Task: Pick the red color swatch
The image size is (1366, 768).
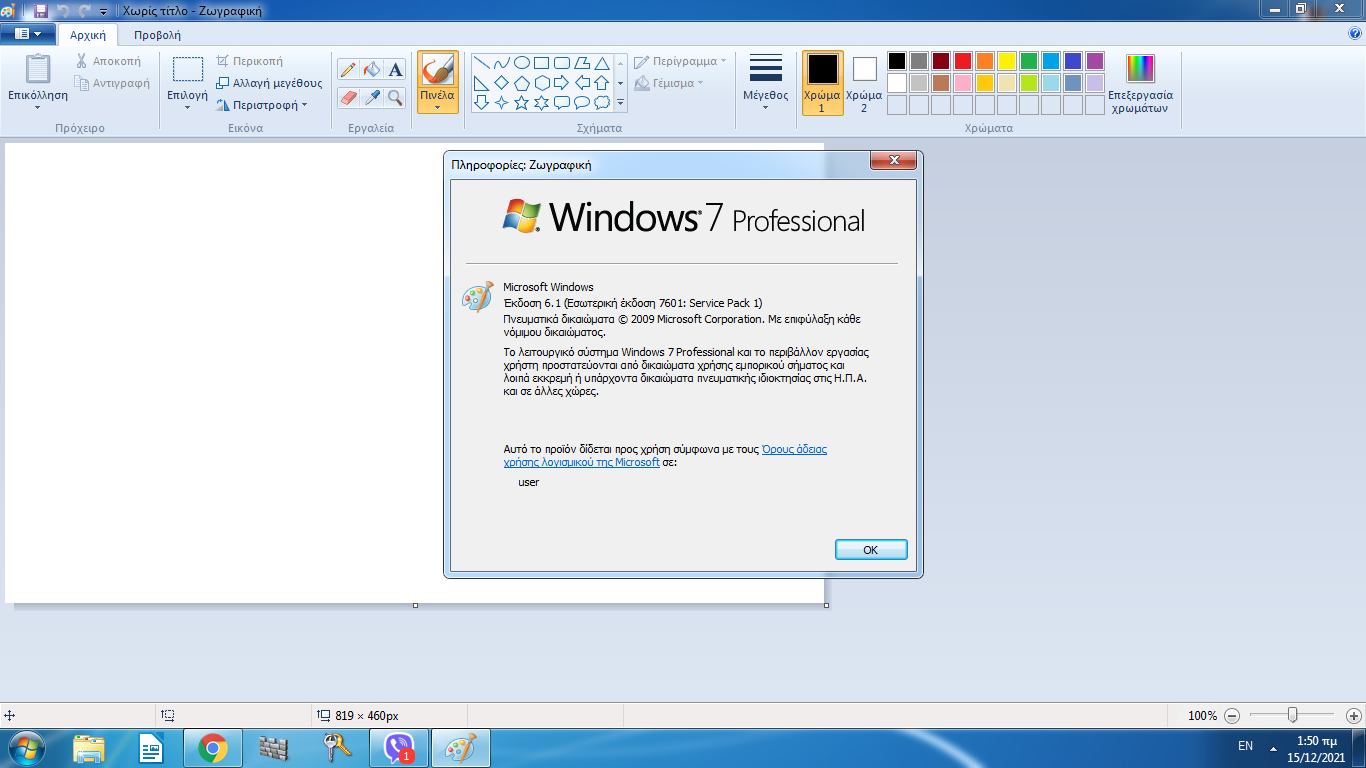Action: point(963,61)
